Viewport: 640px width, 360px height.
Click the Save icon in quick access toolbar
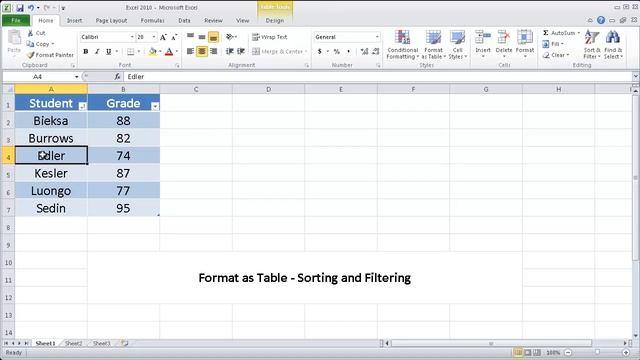pos(20,8)
